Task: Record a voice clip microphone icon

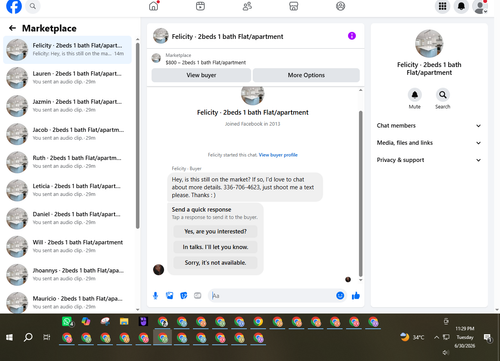Action: [155, 296]
